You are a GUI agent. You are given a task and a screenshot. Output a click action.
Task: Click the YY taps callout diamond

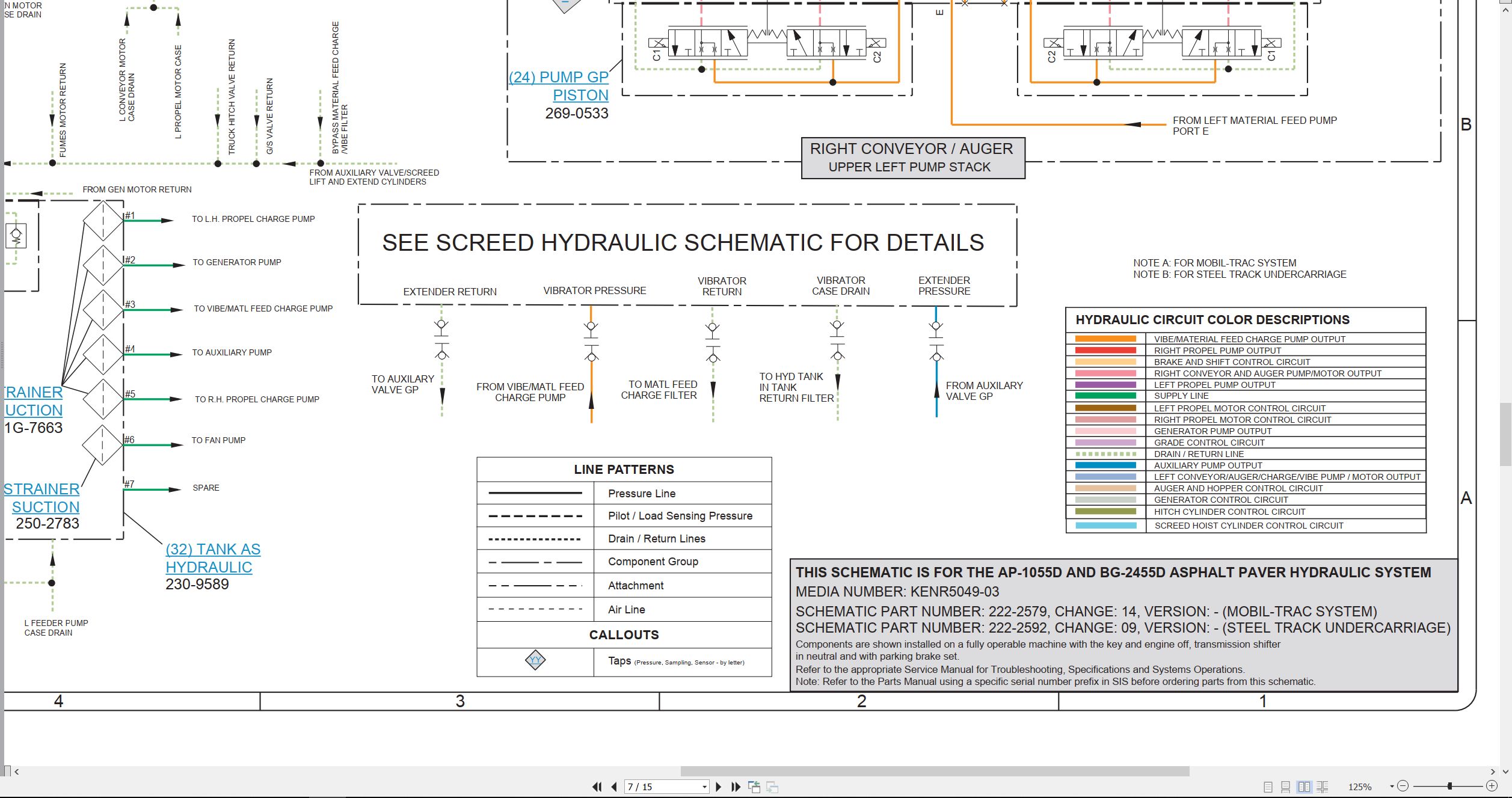pyautogui.click(x=535, y=660)
